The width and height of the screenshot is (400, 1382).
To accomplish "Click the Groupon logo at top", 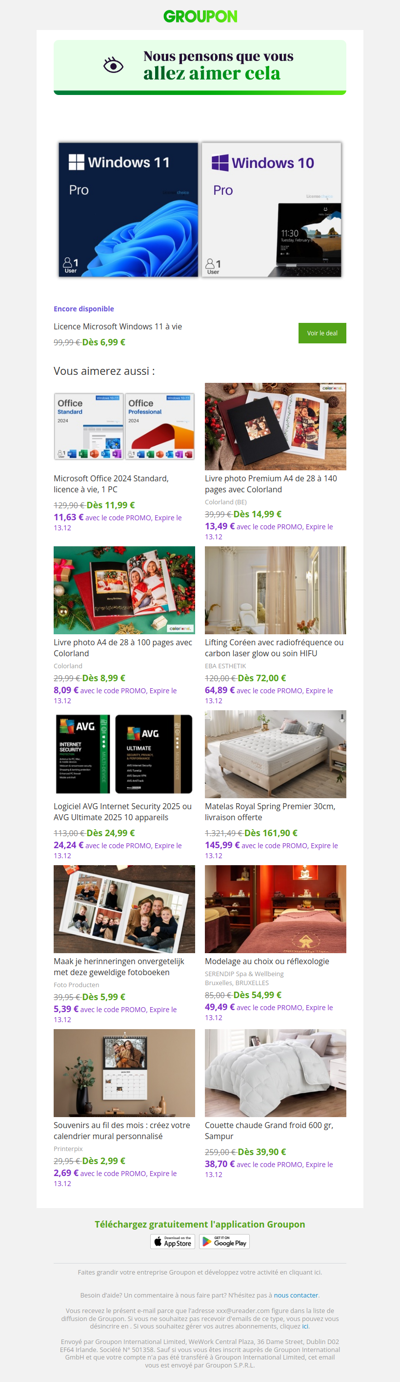I will click(x=200, y=16).
